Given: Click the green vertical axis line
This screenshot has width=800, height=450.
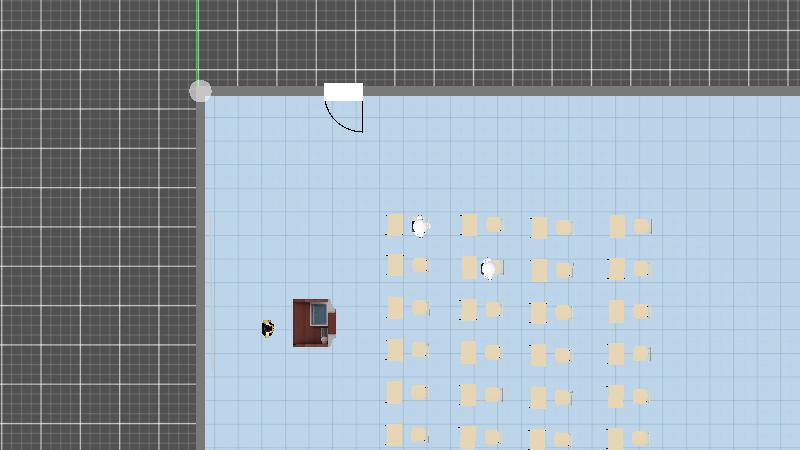Looking at the screenshot, I should (x=197, y=40).
